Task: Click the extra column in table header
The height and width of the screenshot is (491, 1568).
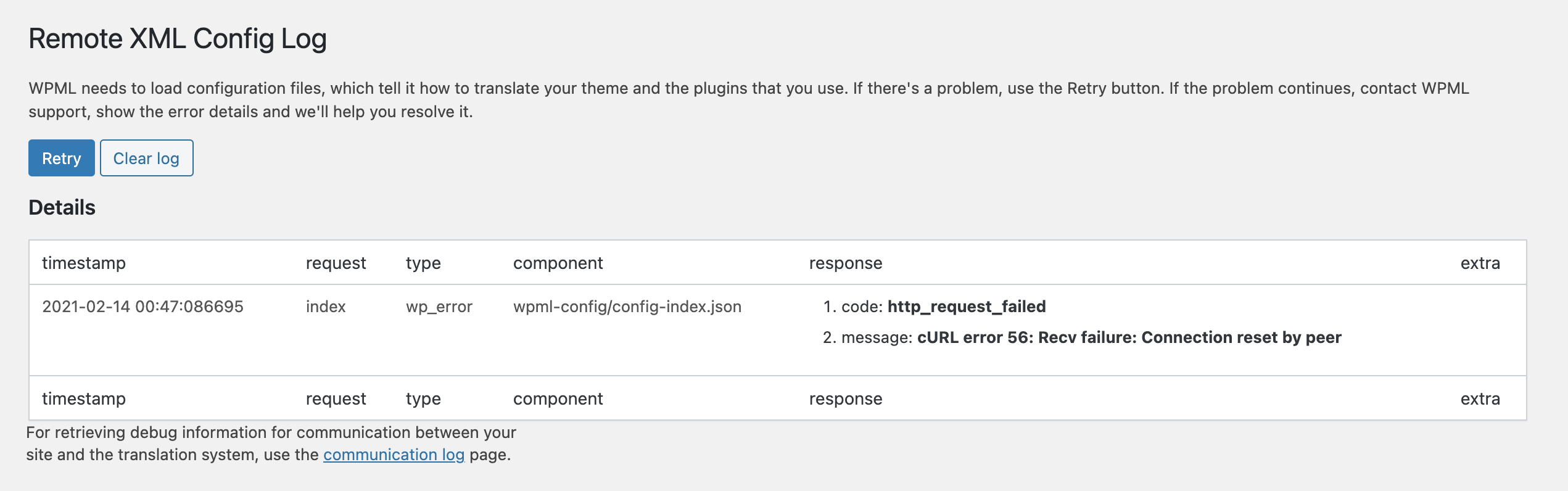Action: pos(1480,263)
